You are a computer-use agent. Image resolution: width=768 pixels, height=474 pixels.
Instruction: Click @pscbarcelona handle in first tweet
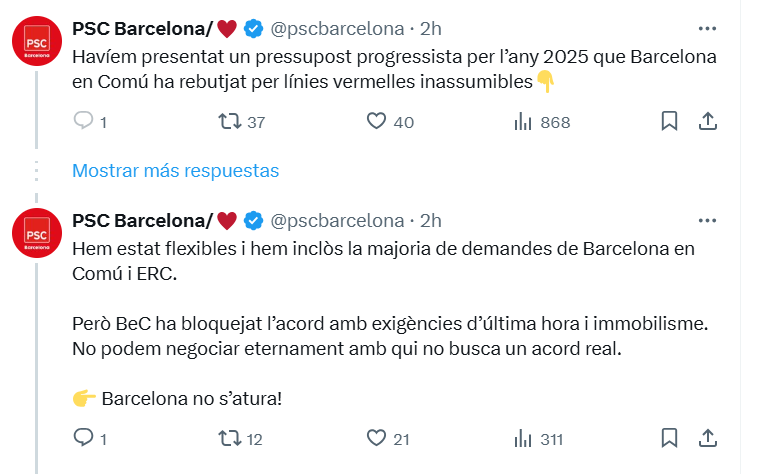click(x=338, y=28)
